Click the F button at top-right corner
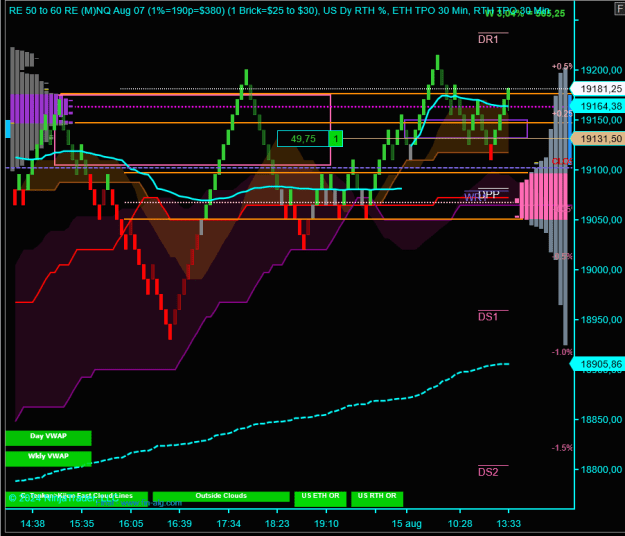The image size is (625, 536). (x=619, y=9)
